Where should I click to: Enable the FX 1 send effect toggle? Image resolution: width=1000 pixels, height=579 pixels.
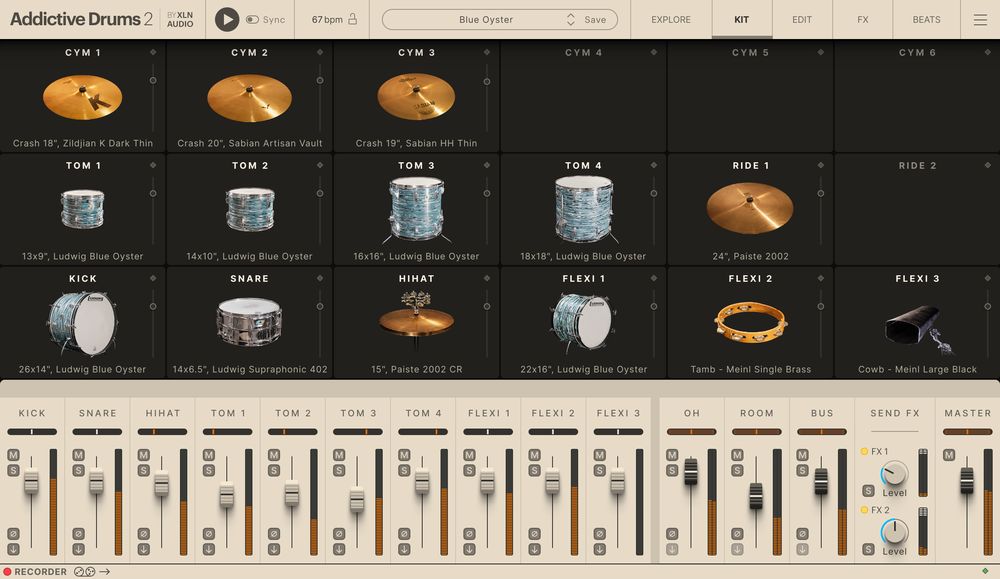(x=863, y=450)
